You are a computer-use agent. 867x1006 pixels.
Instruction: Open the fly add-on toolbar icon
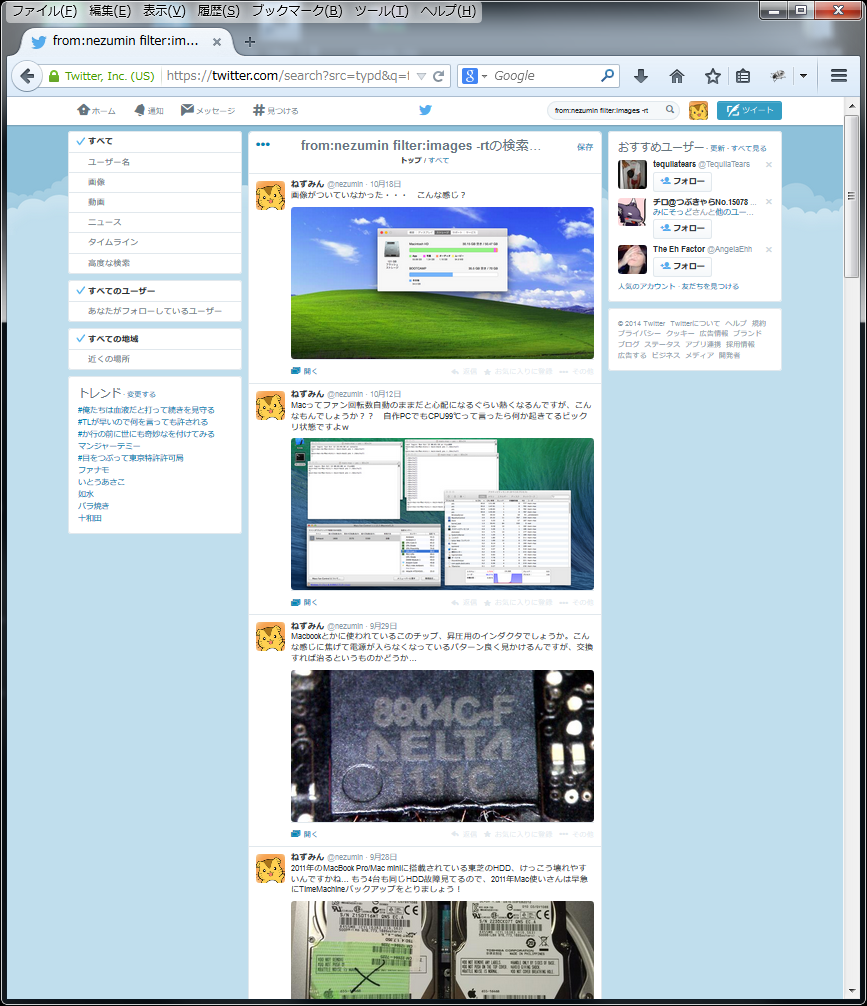[778, 76]
